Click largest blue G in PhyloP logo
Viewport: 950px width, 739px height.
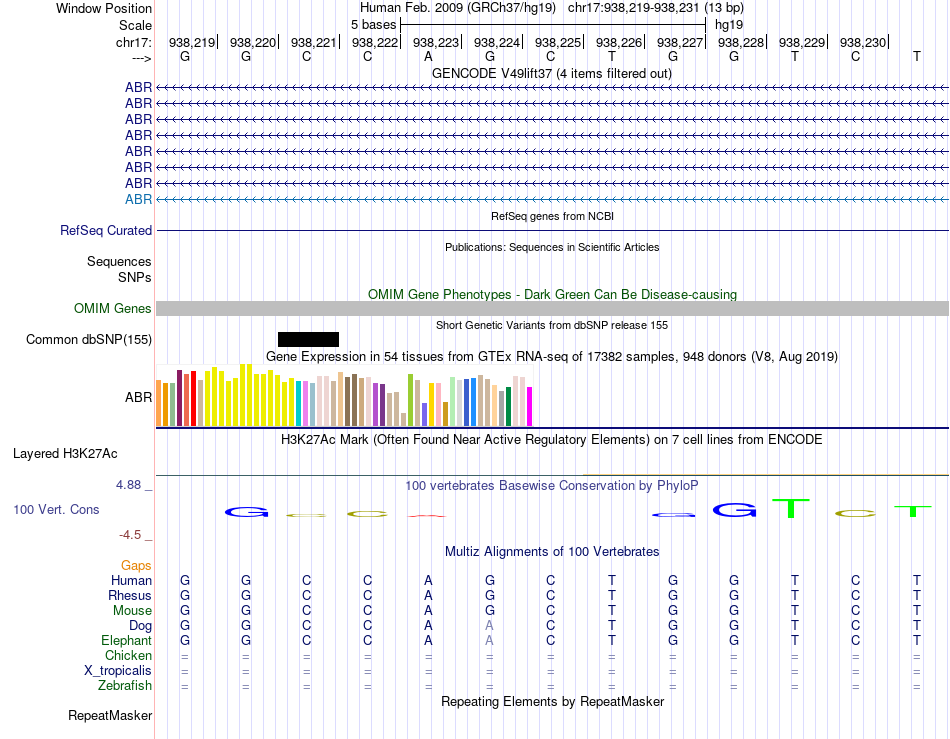[734, 510]
